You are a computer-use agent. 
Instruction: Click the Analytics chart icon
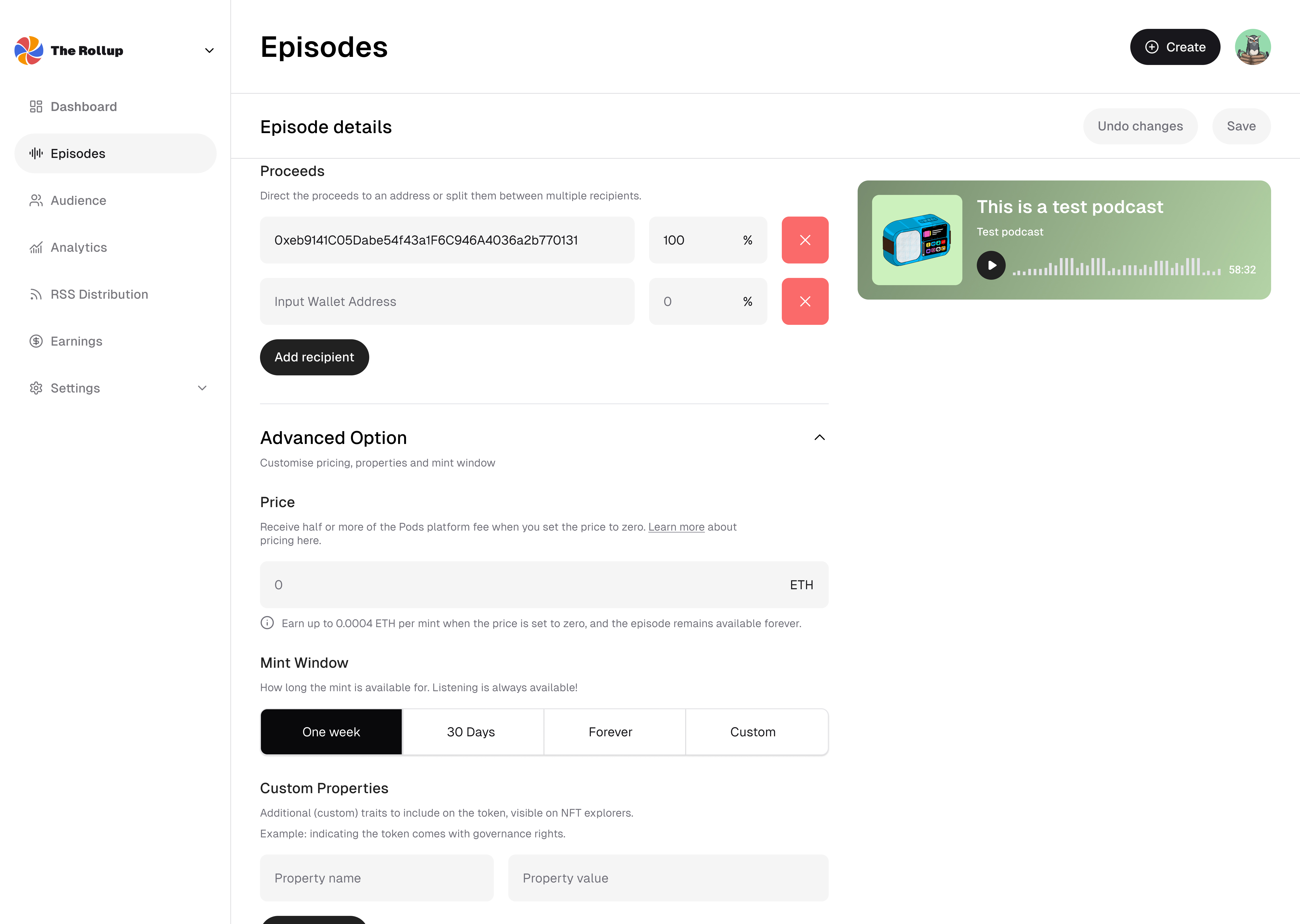(36, 247)
